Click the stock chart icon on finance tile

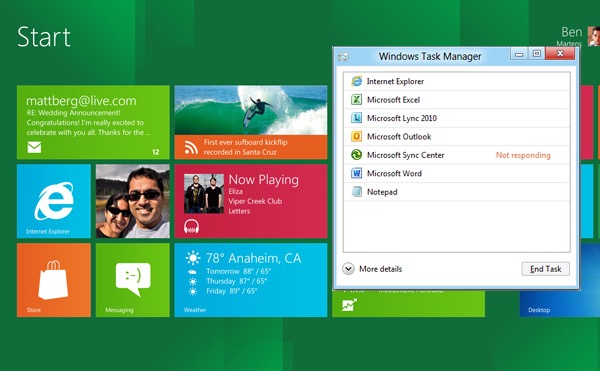tap(349, 305)
